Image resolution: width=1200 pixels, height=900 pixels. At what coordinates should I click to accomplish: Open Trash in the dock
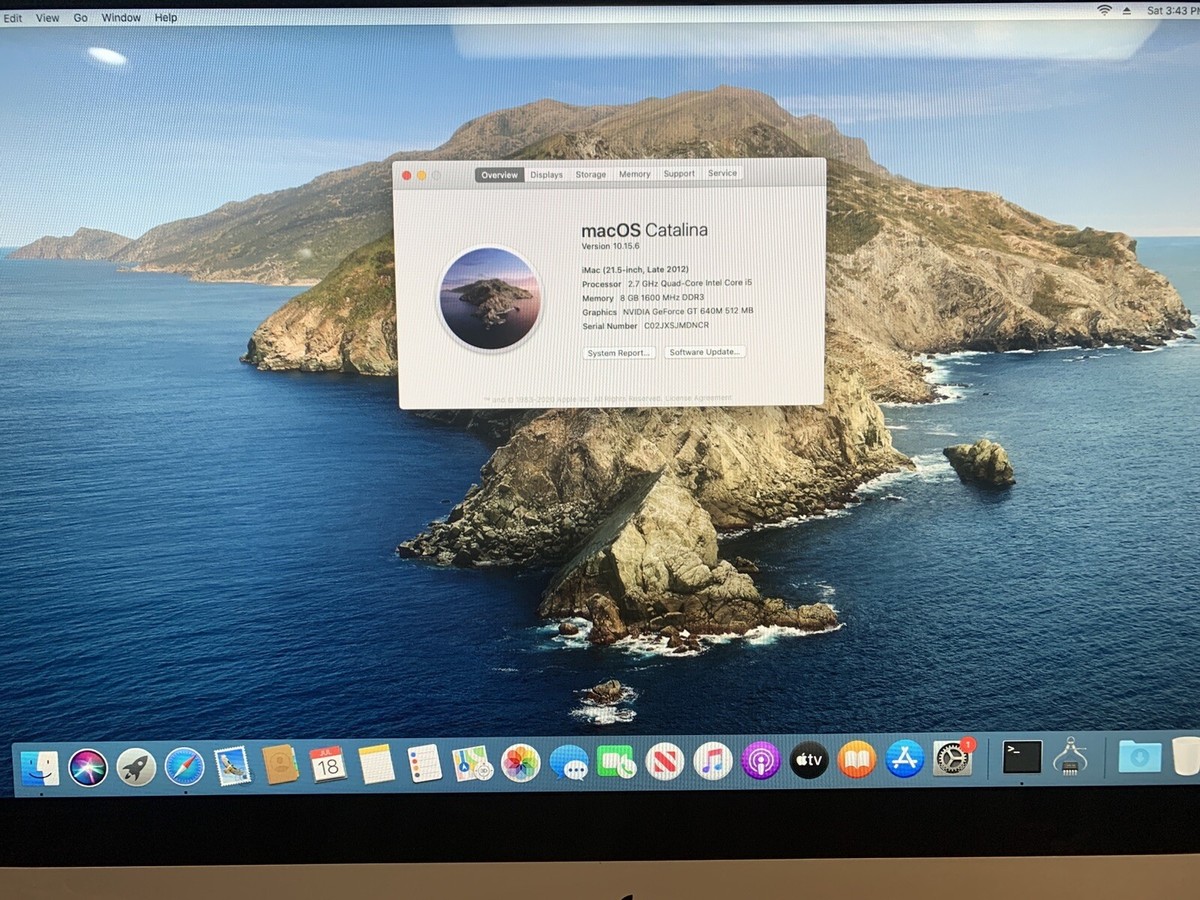1186,756
